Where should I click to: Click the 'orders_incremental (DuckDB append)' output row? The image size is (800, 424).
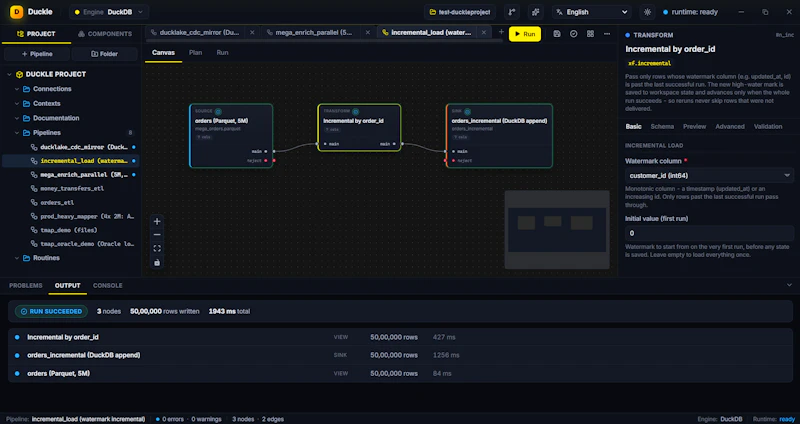pos(400,355)
